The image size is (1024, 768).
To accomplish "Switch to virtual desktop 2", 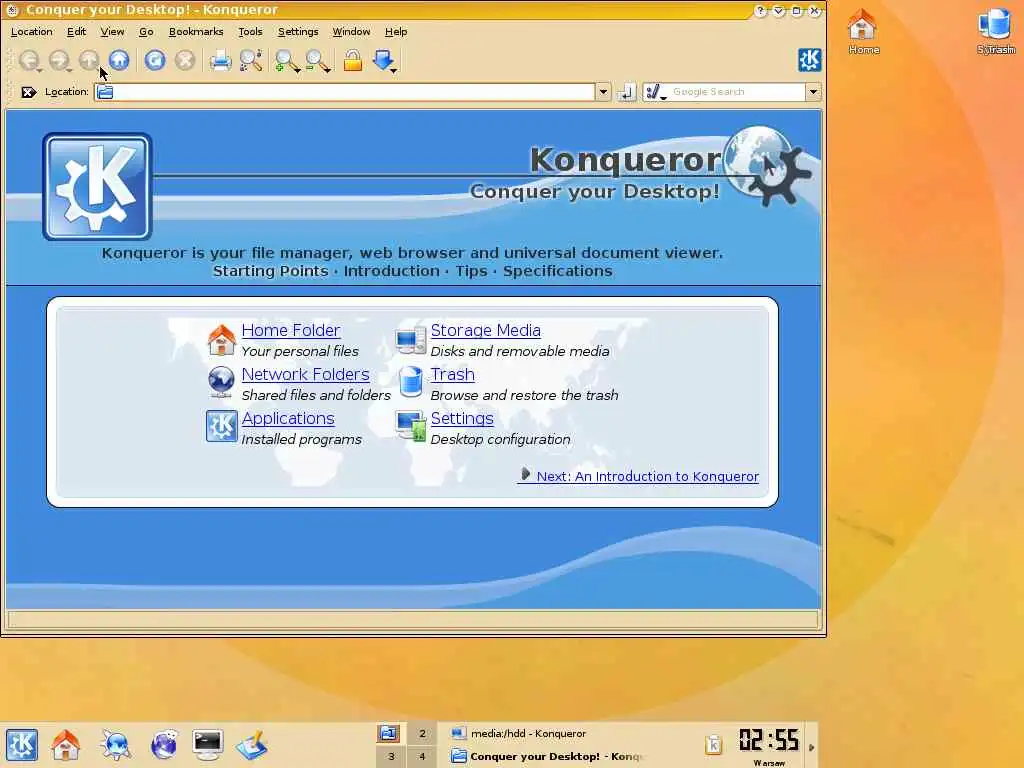I will tap(422, 733).
